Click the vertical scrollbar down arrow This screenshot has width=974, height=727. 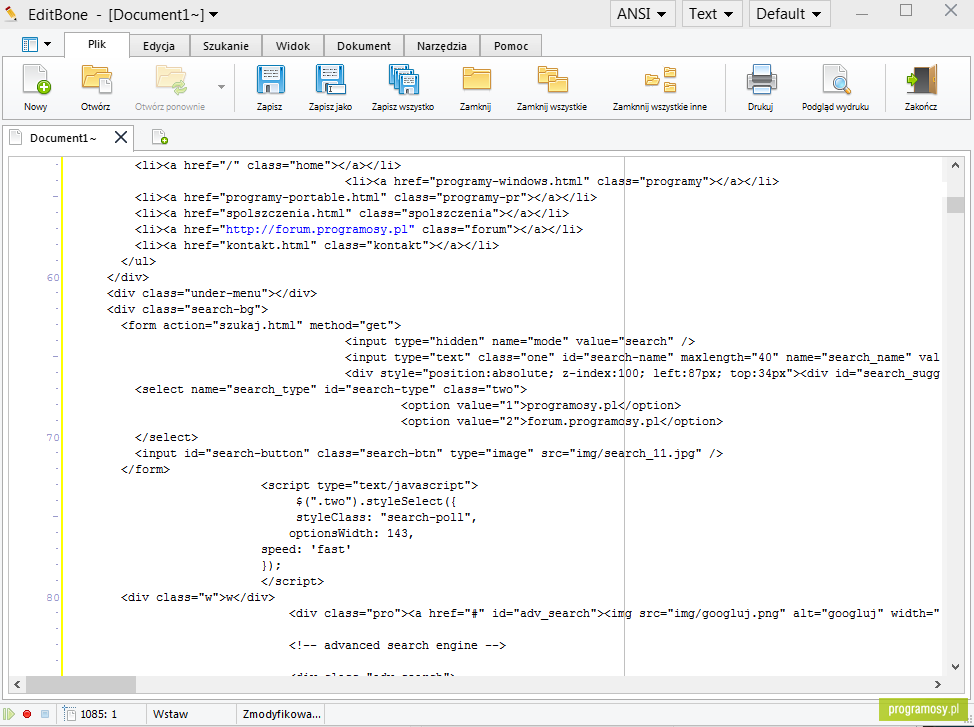pos(955,667)
